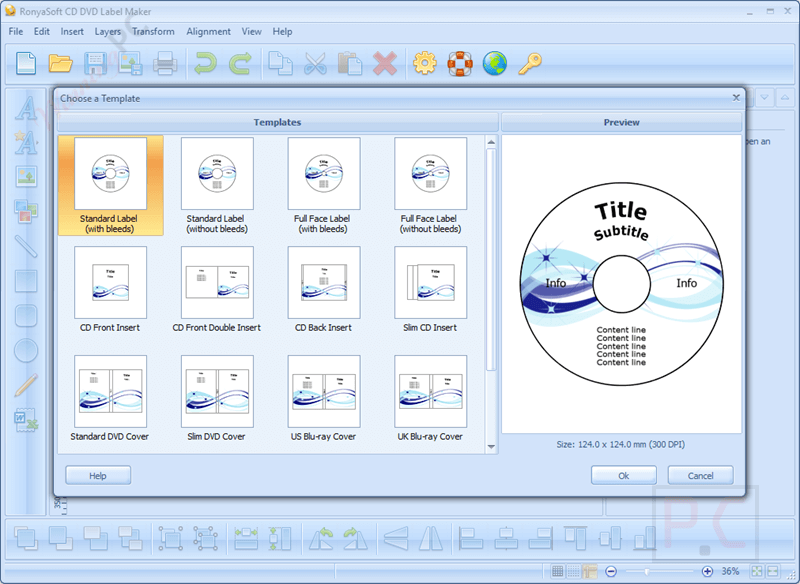800x584 pixels.
Task: Click the green Redo arrow
Action: pyautogui.click(x=240, y=64)
